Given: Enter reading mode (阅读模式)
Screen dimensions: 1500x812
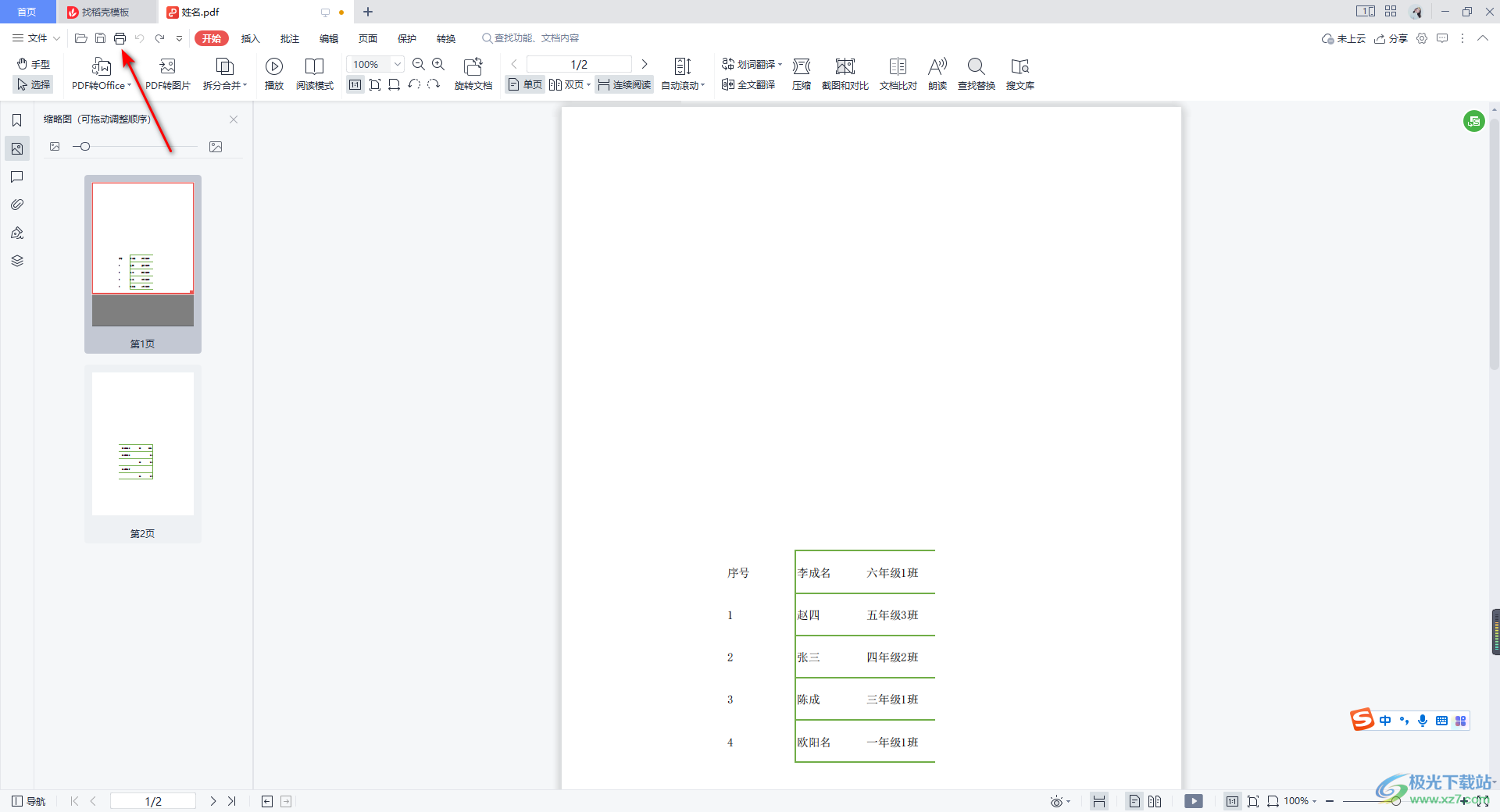Looking at the screenshot, I should [315, 74].
